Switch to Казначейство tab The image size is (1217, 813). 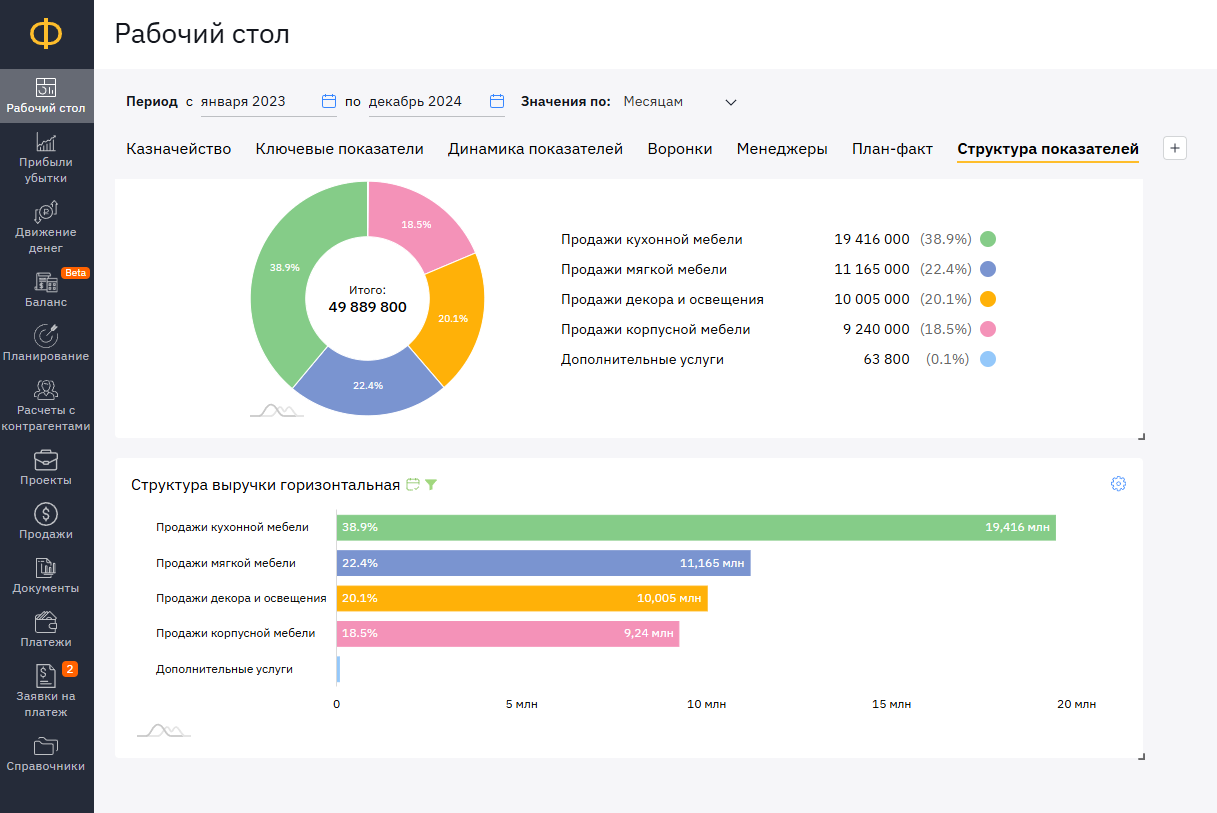[x=179, y=149]
